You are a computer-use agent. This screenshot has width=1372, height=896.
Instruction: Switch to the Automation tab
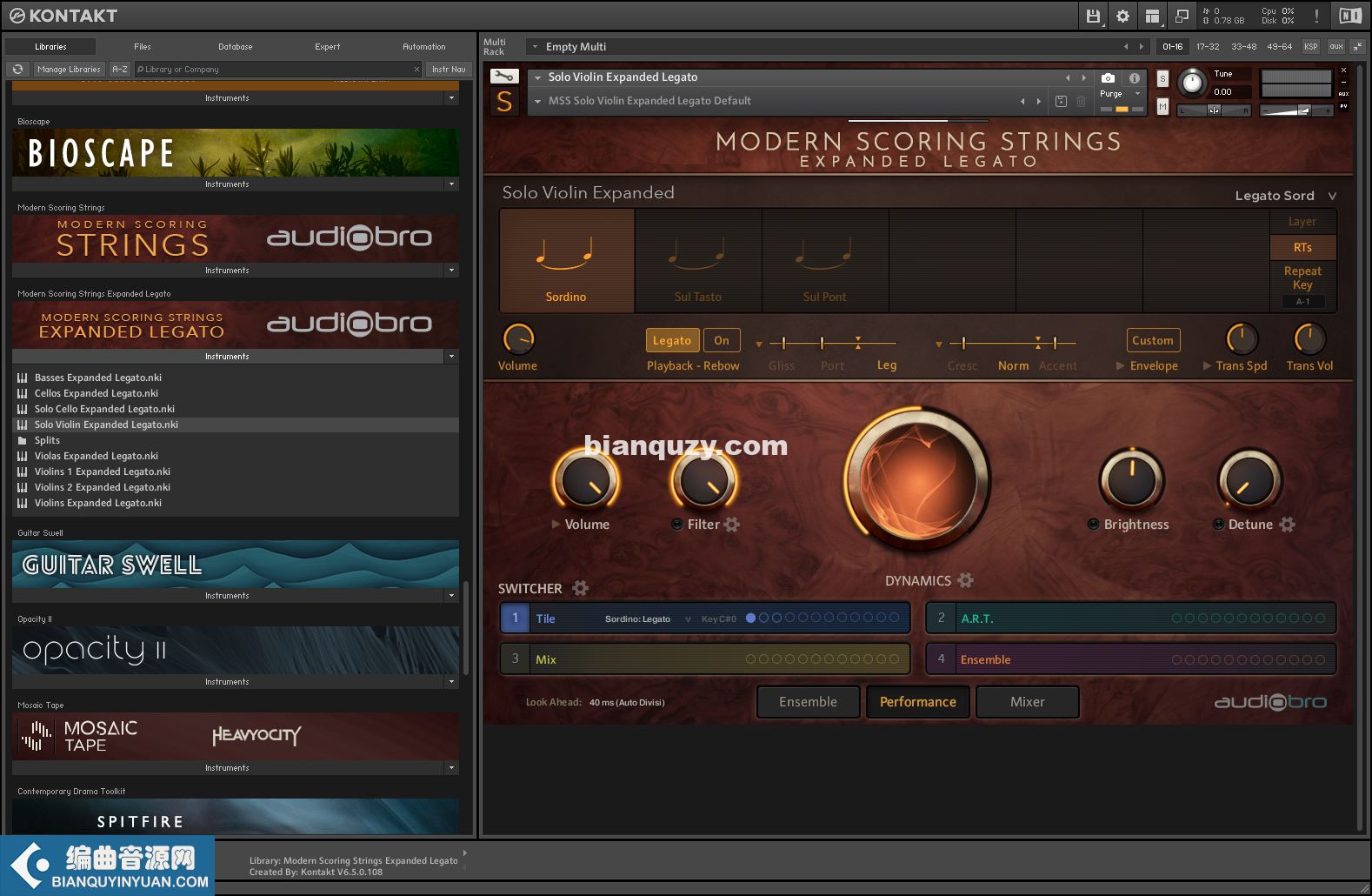(424, 47)
